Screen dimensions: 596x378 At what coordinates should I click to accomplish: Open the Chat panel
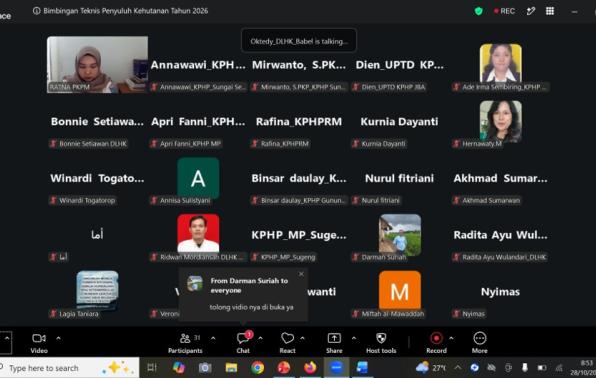pos(243,343)
